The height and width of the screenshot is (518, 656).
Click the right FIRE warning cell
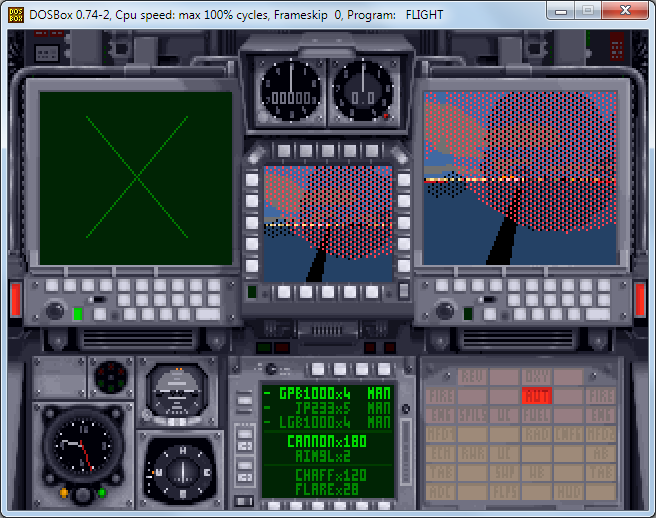601,396
